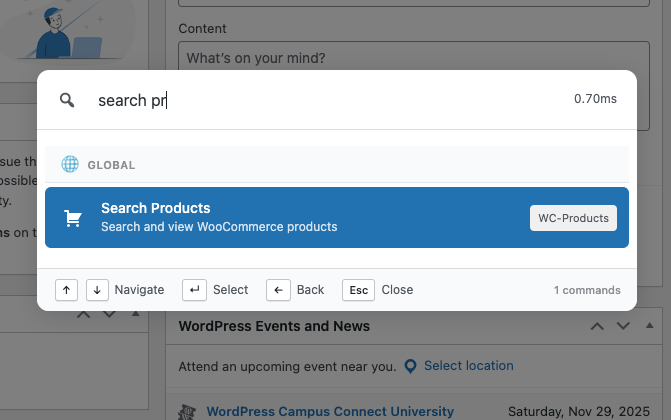Screen dimensions: 671x420
Task: Click the WC-Products badge
Action: click(x=573, y=218)
